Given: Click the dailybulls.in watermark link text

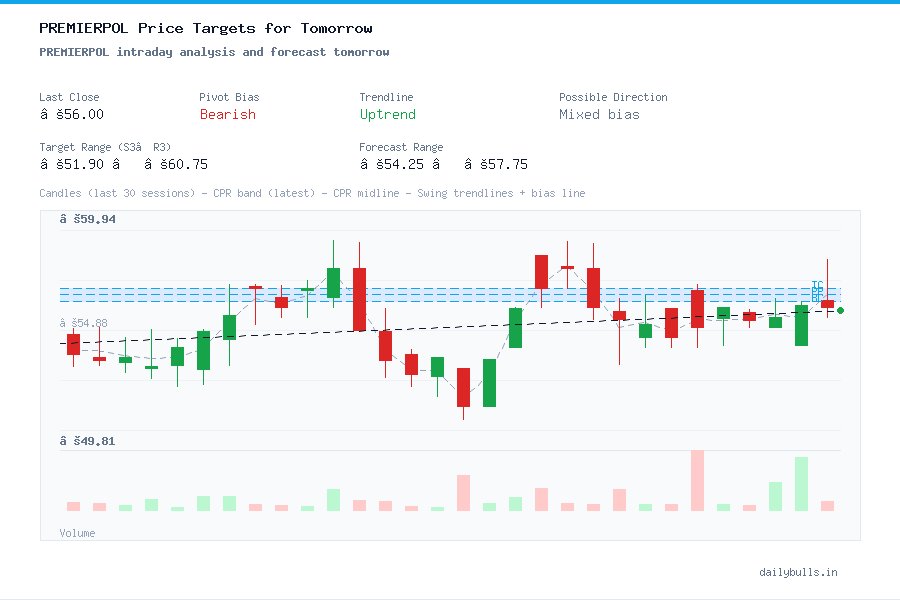Looking at the screenshot, I should click(798, 572).
